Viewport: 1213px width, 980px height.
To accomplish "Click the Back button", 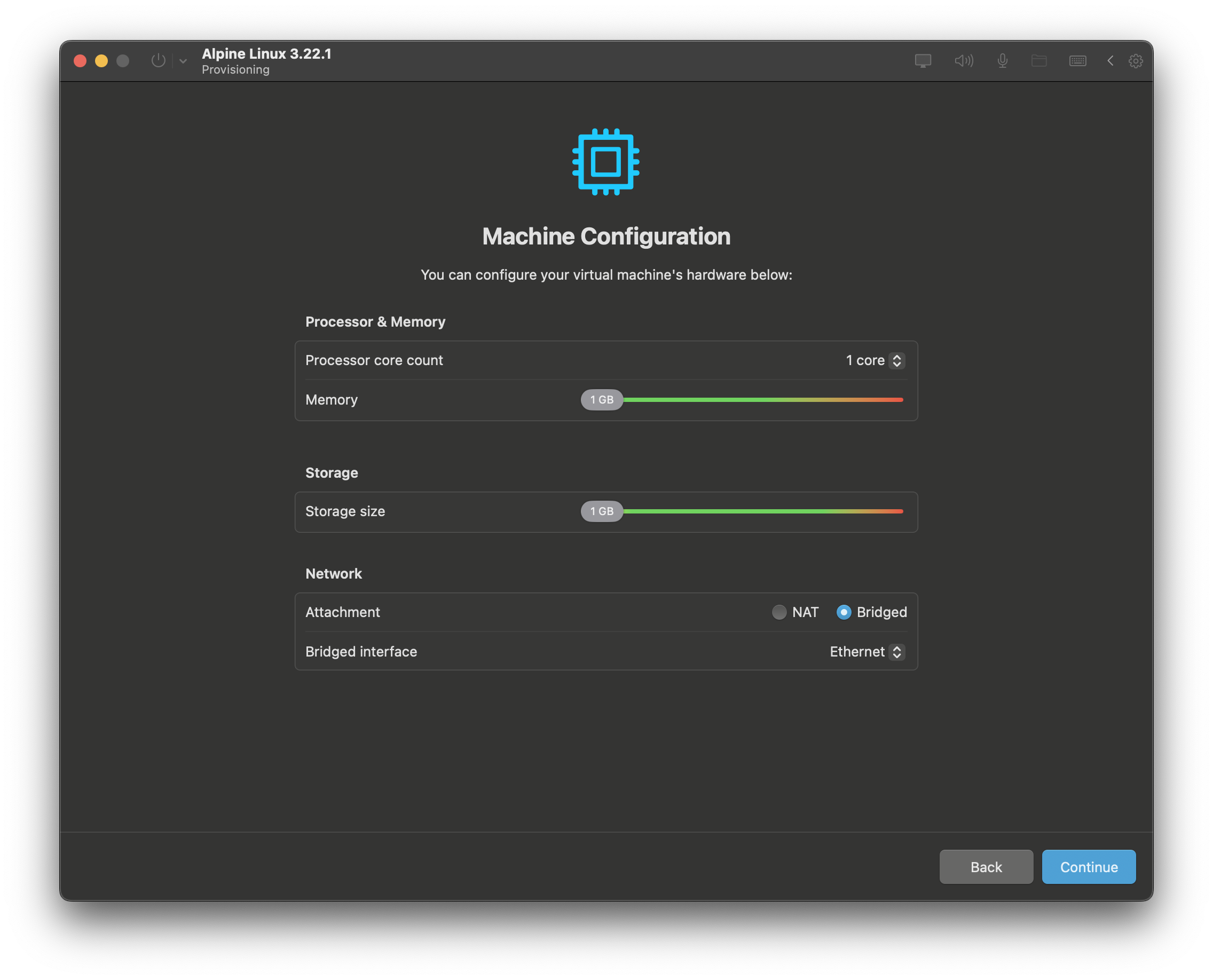I will point(986,866).
